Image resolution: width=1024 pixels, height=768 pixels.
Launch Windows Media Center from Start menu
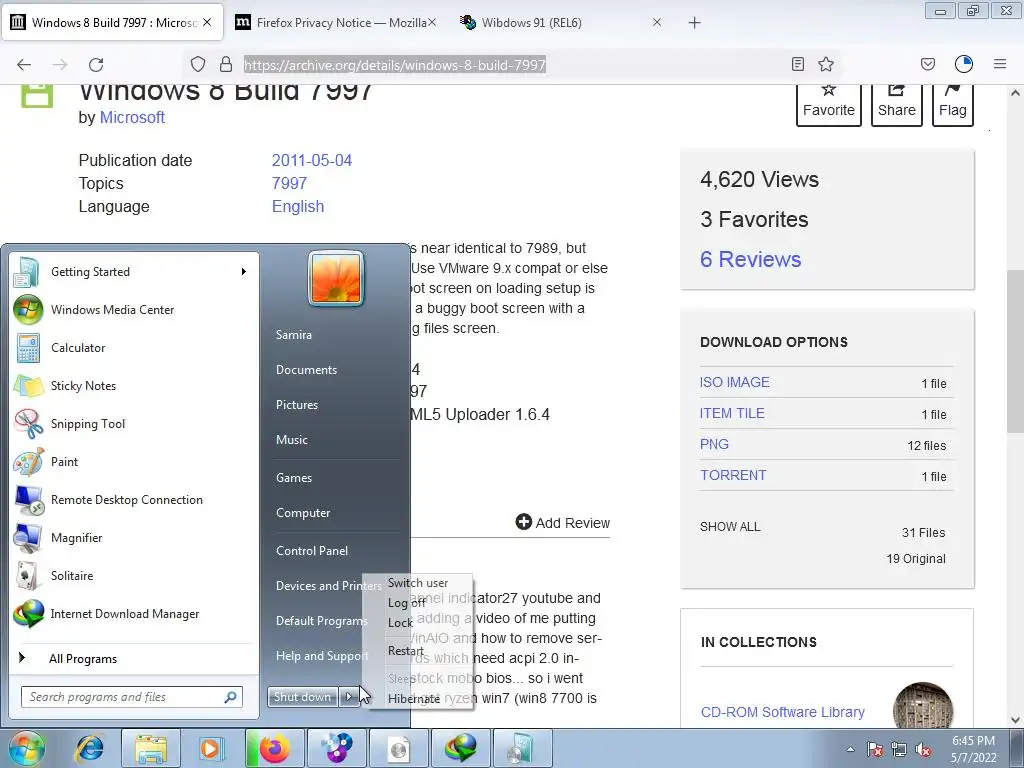[134, 310]
